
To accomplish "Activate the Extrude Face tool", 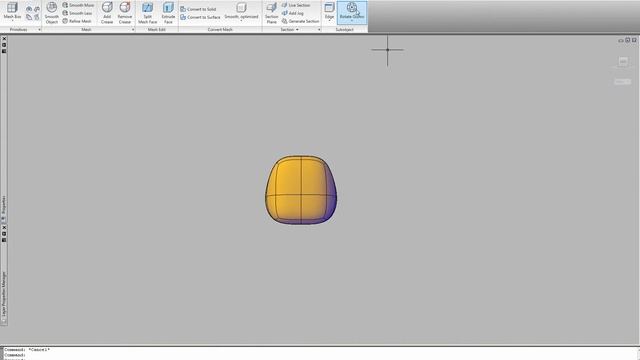I will (168, 13).
